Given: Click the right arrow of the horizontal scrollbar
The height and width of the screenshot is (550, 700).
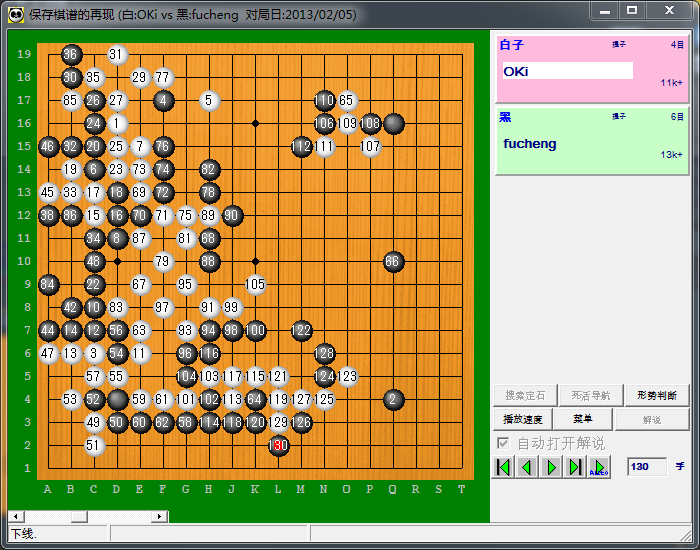Looking at the screenshot, I should point(159,517).
